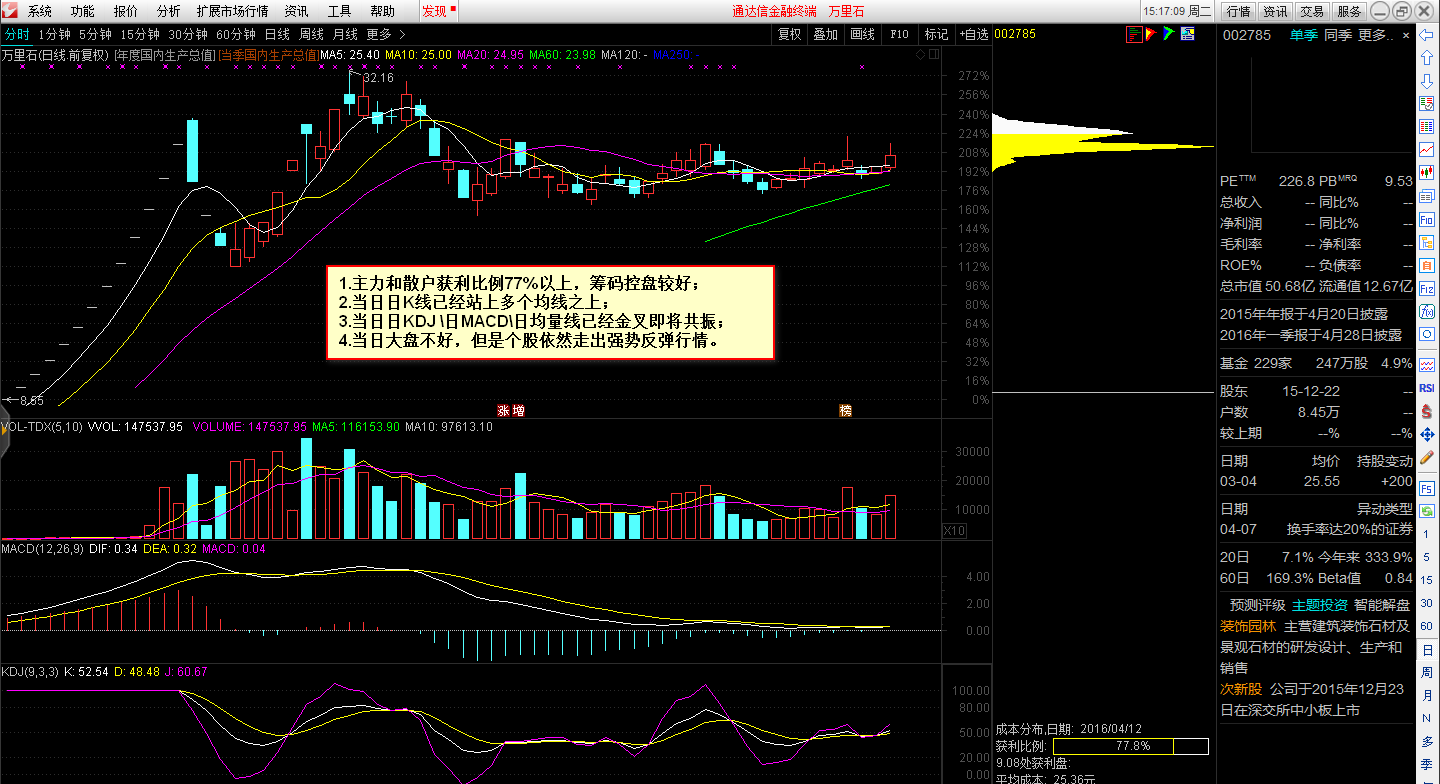1440x784 pixels.
Task: Open the 叠加 overlay dropdown
Action: pyautogui.click(x=826, y=34)
